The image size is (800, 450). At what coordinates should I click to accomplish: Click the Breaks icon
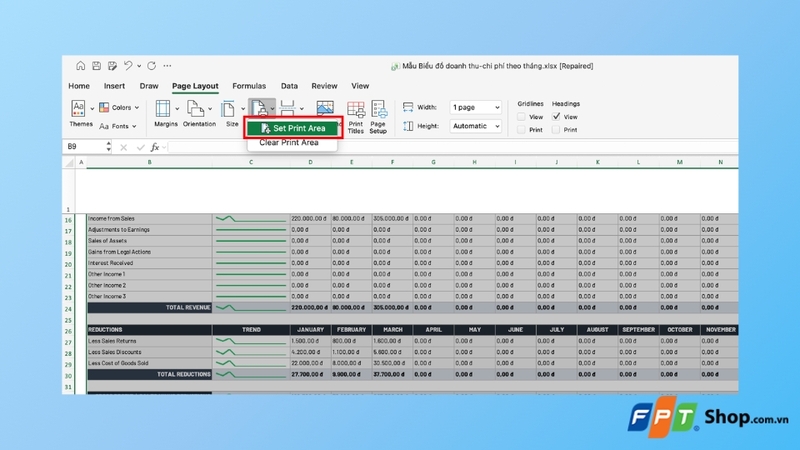(x=288, y=108)
